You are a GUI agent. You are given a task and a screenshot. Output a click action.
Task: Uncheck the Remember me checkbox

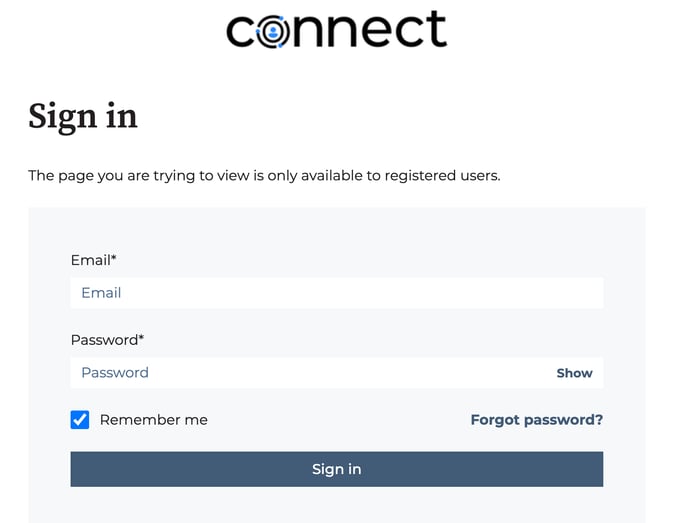pyautogui.click(x=80, y=420)
